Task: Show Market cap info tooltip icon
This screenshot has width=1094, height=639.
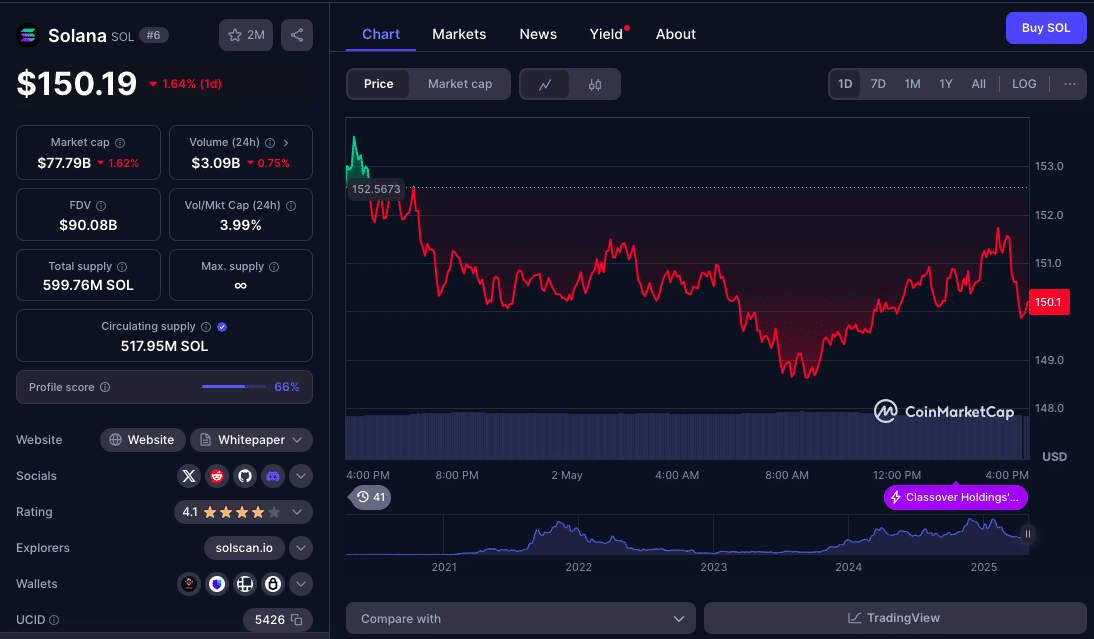Action: click(x=120, y=143)
